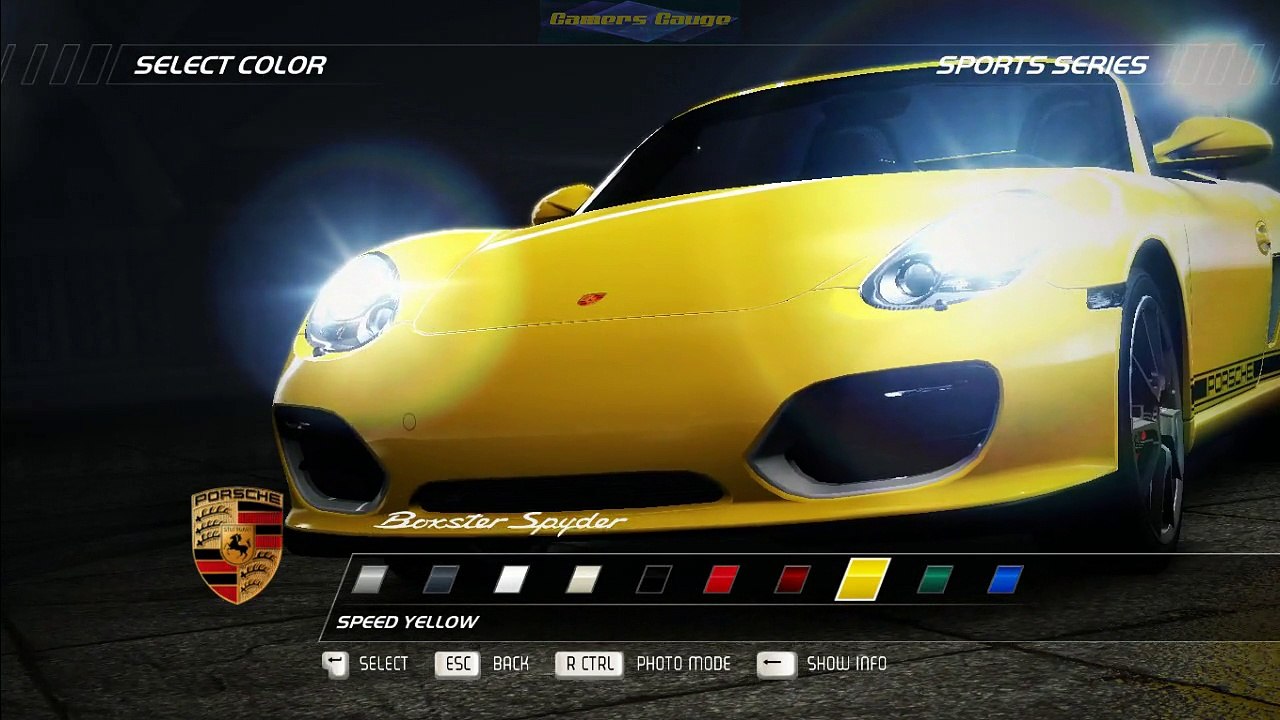Screen dimensions: 1280x720
Task: Open PHOTO MODE
Action: click(684, 664)
